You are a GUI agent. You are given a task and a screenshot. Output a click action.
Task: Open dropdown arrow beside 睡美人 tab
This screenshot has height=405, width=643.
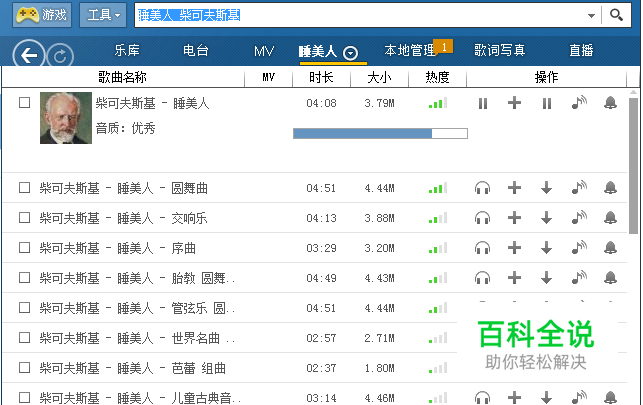click(x=351, y=53)
